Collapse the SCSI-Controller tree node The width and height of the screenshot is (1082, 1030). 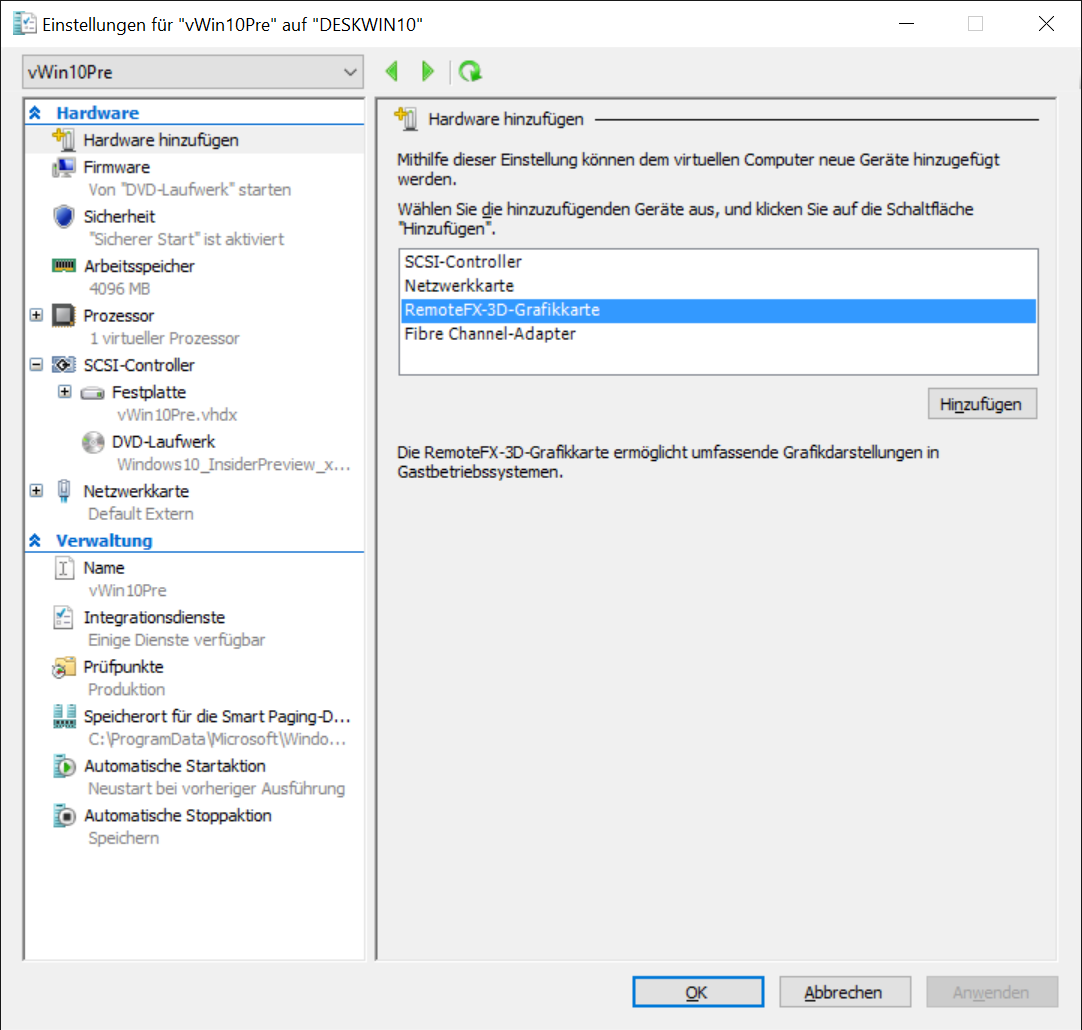click(36, 365)
